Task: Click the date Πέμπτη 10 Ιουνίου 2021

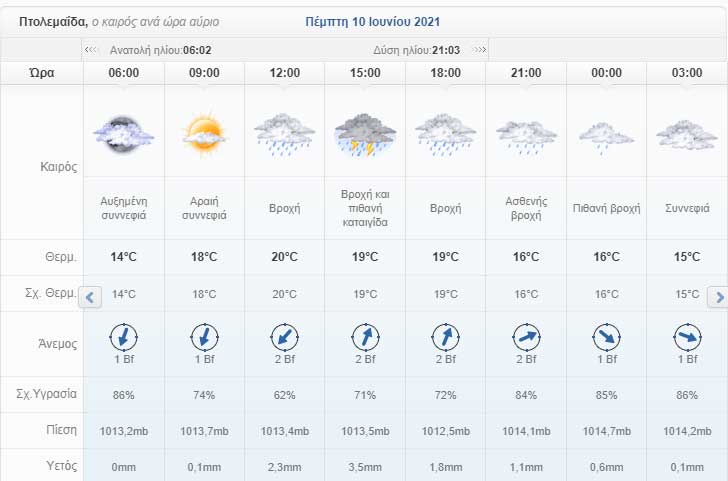Action: tap(372, 21)
